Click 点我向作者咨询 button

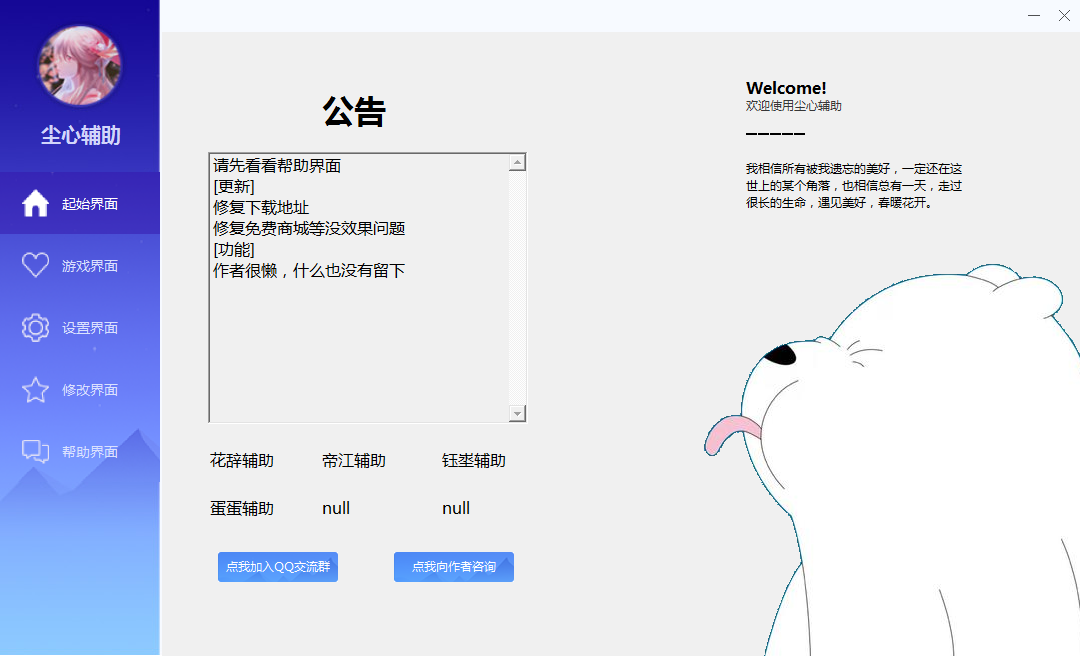454,566
